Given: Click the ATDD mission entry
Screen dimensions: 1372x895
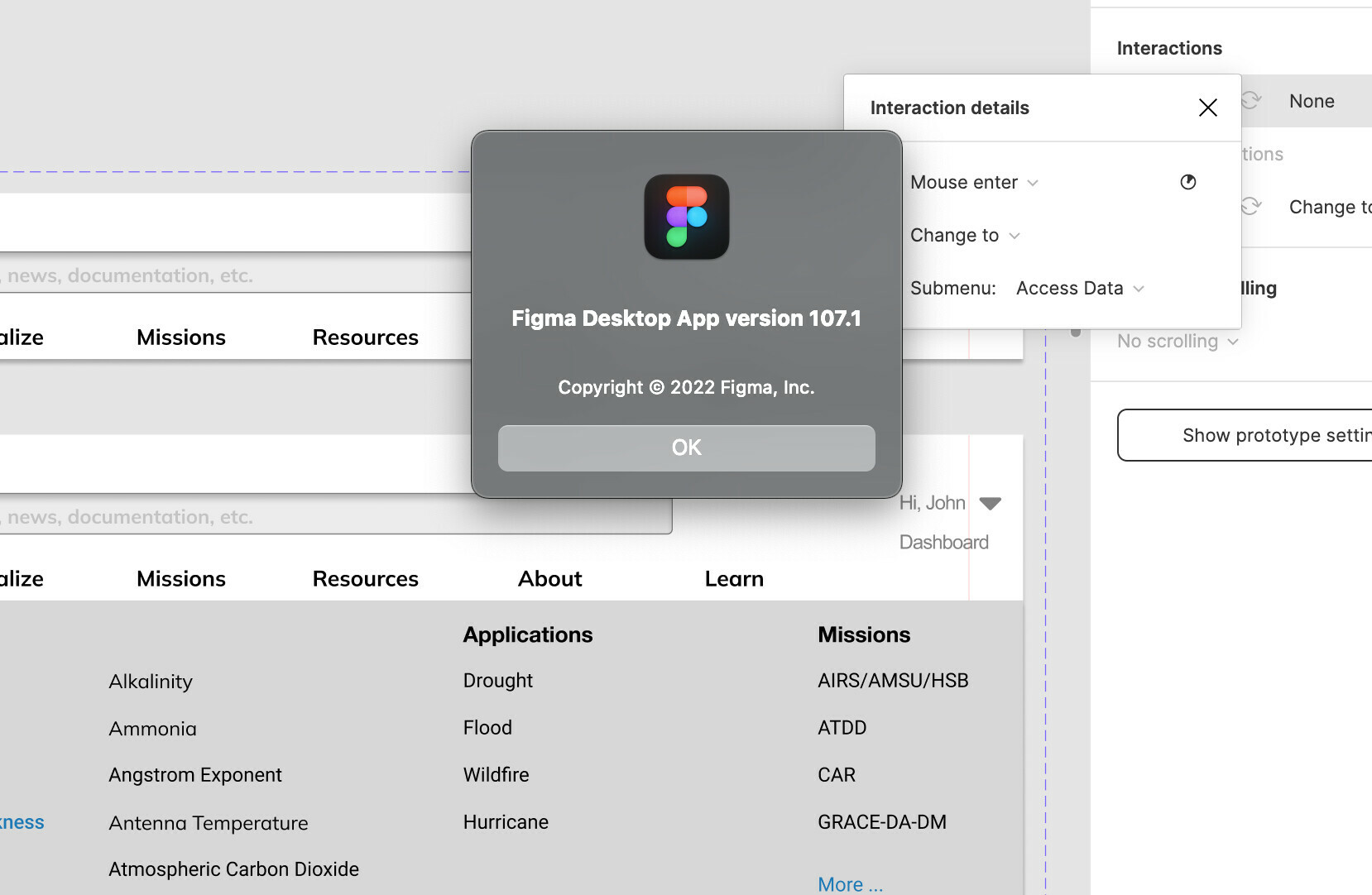Looking at the screenshot, I should pos(842,728).
